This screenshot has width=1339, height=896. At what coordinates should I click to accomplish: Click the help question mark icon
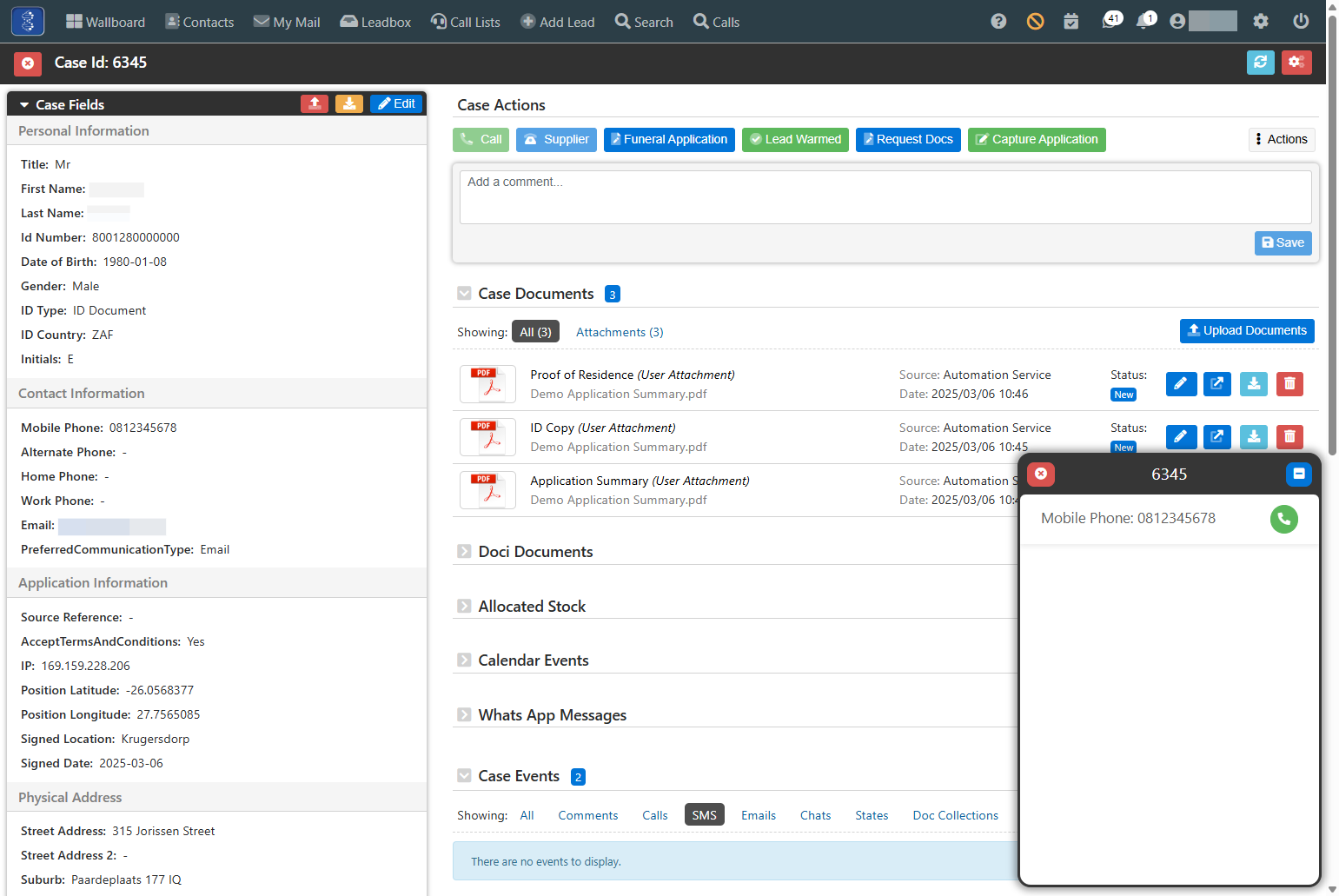[x=998, y=22]
